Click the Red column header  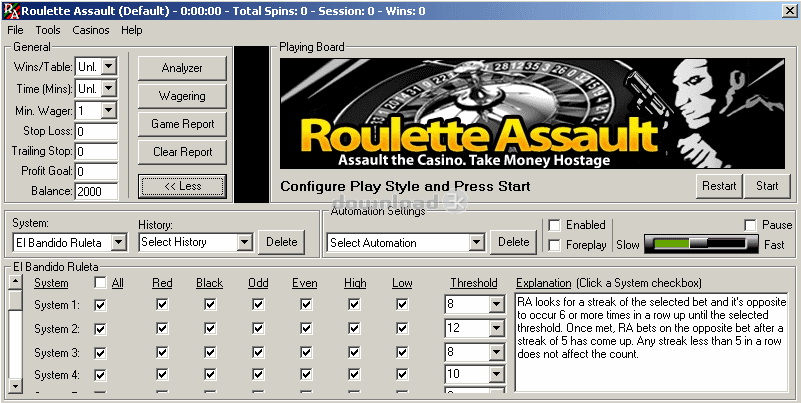tap(162, 283)
